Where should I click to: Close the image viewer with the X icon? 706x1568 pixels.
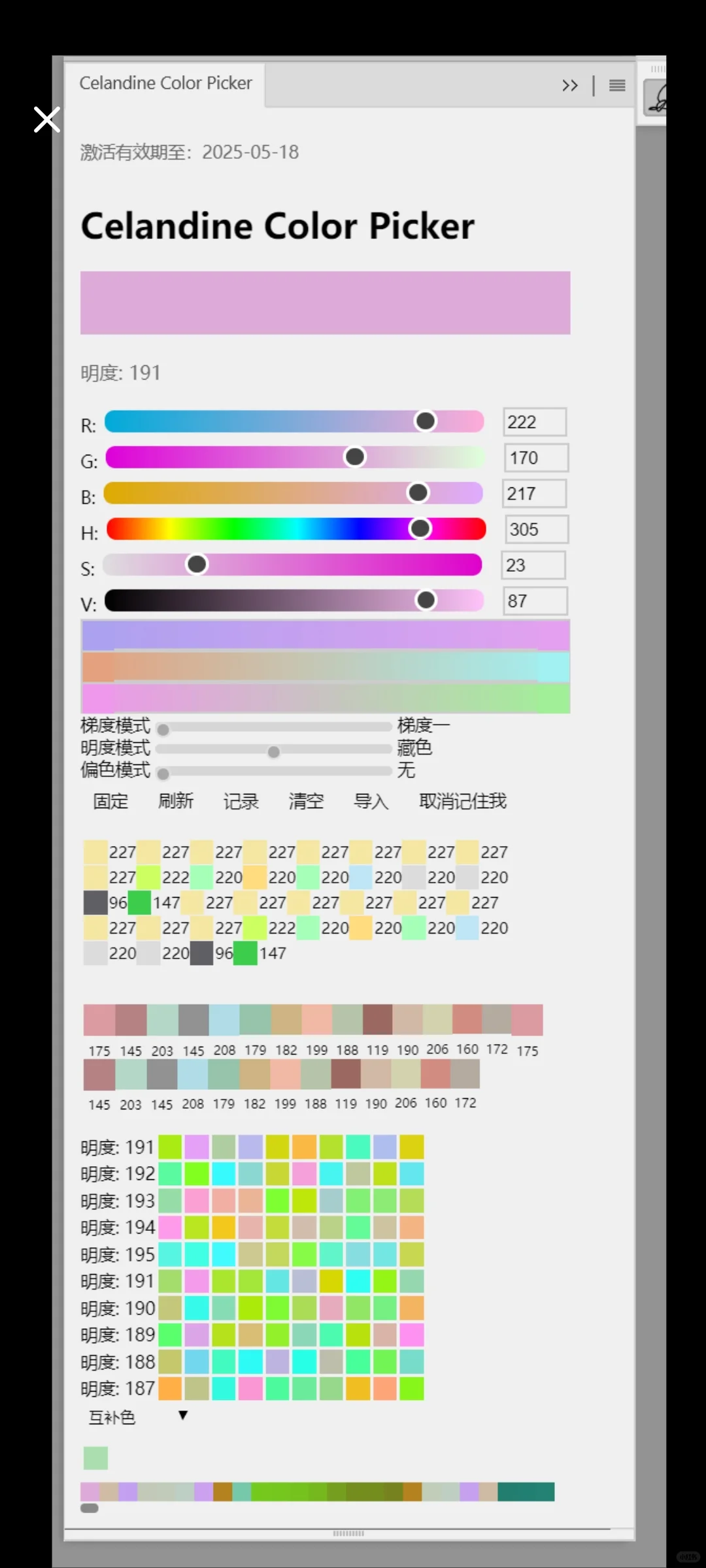47,120
